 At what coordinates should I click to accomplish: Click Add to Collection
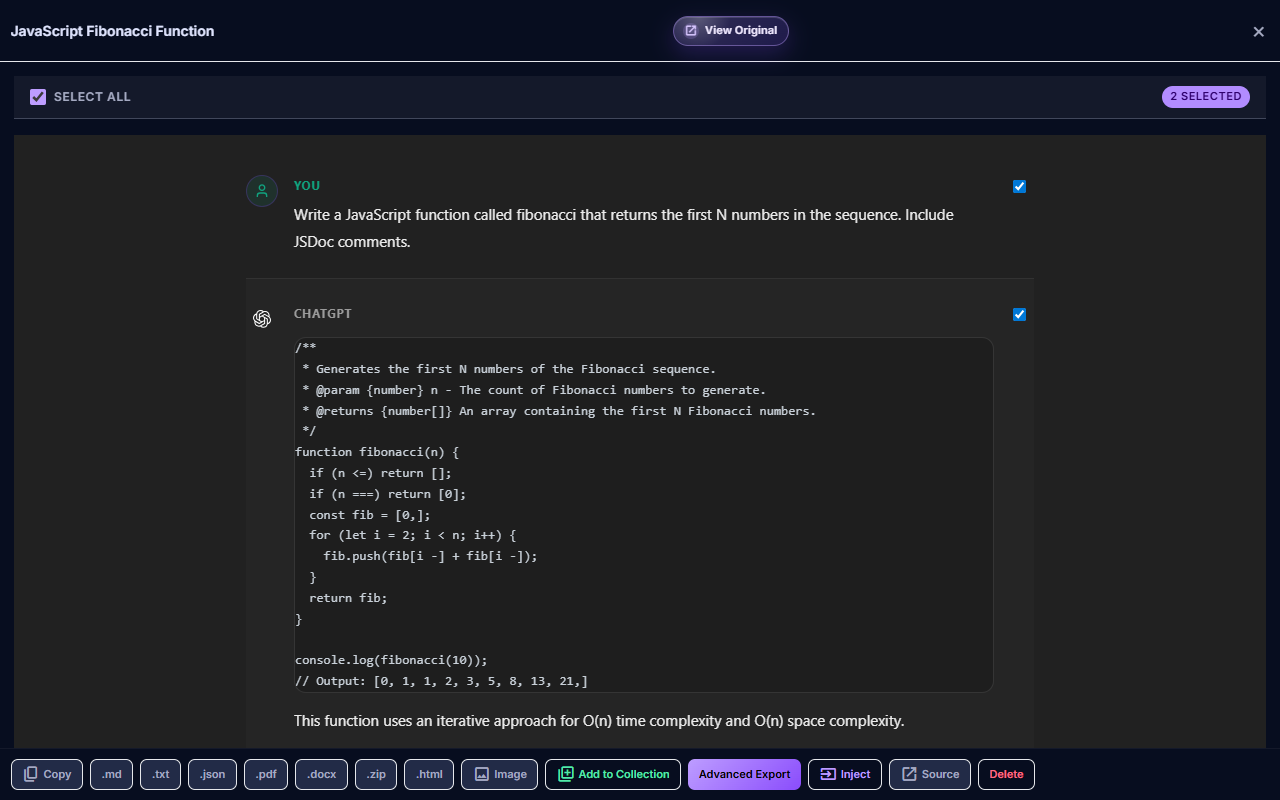613,774
